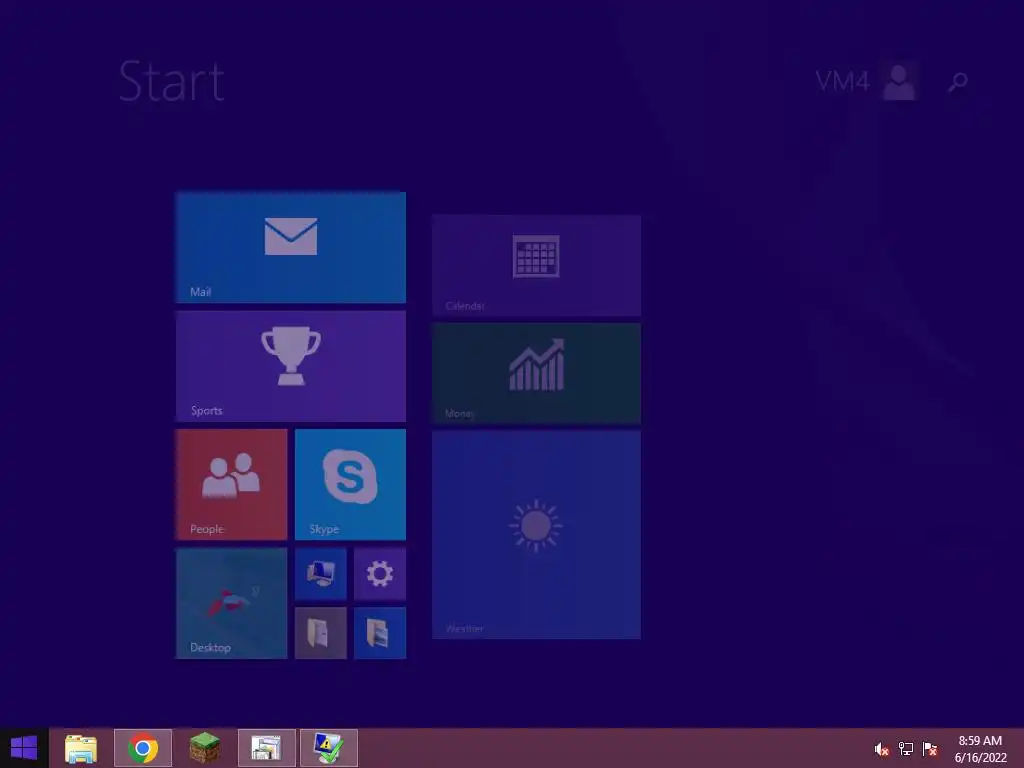Open the Desktop tile

pos(231,603)
